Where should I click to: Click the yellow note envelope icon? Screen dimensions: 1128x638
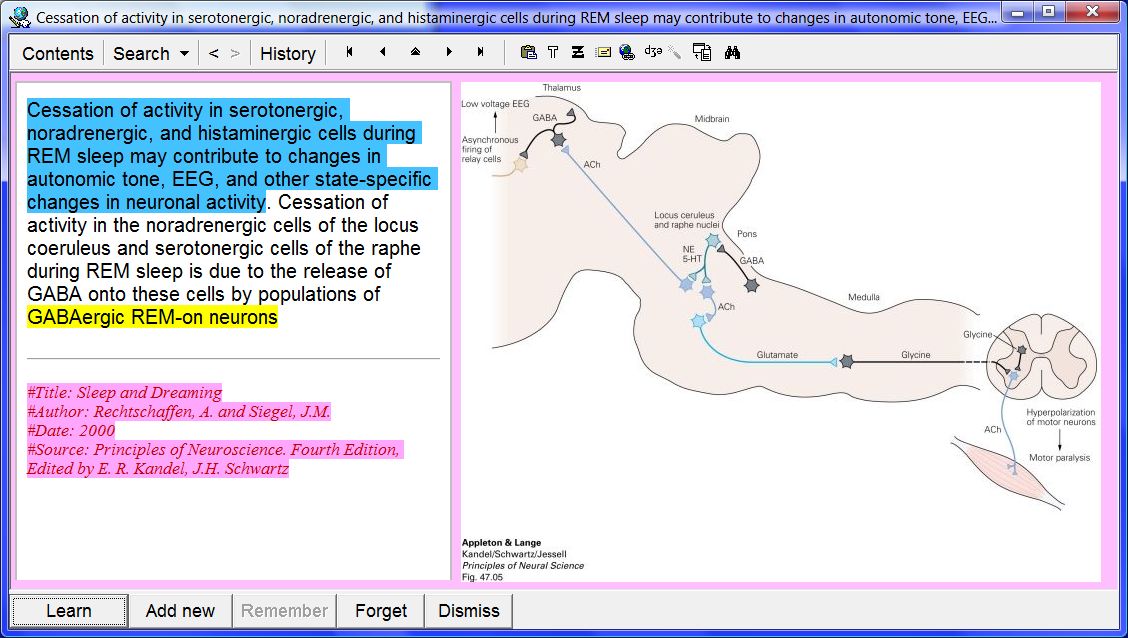(603, 53)
